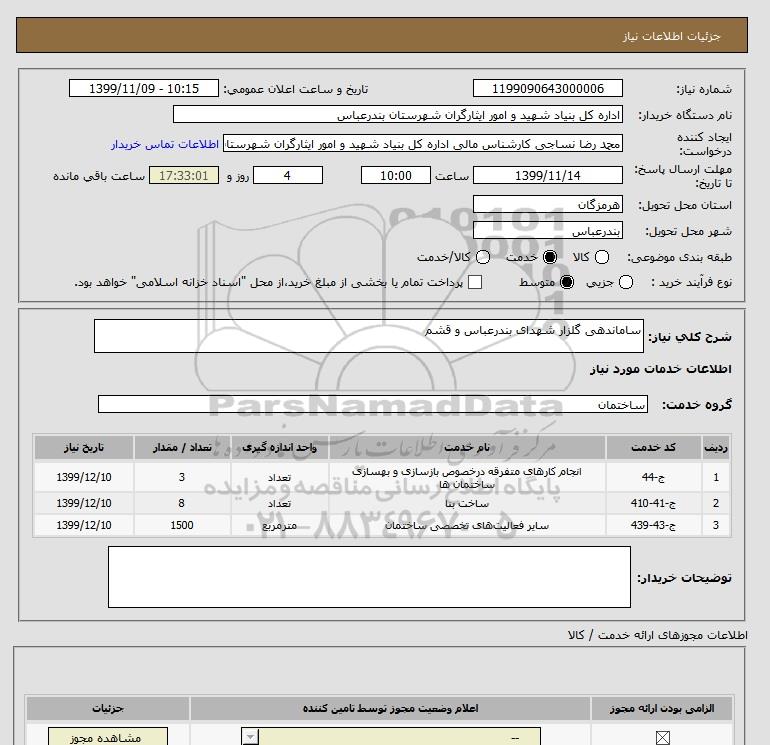Image resolution: width=770 pixels, height=745 pixels.
Task: Click the quantity 8 cell
Action: 182,503
